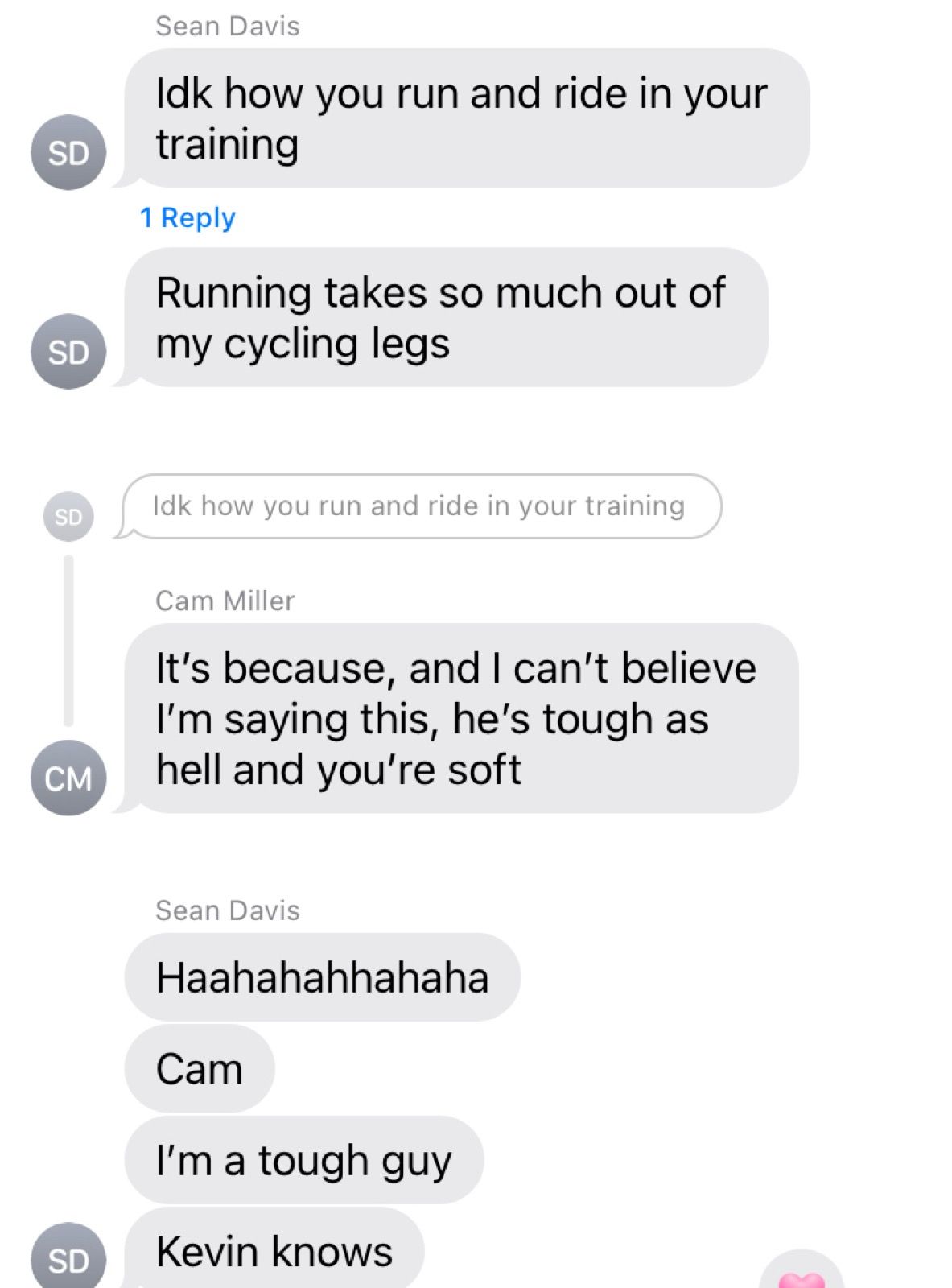Screen dimensions: 952x1288
Task: Tap the gray thread connector line
Action: [x=68, y=641]
